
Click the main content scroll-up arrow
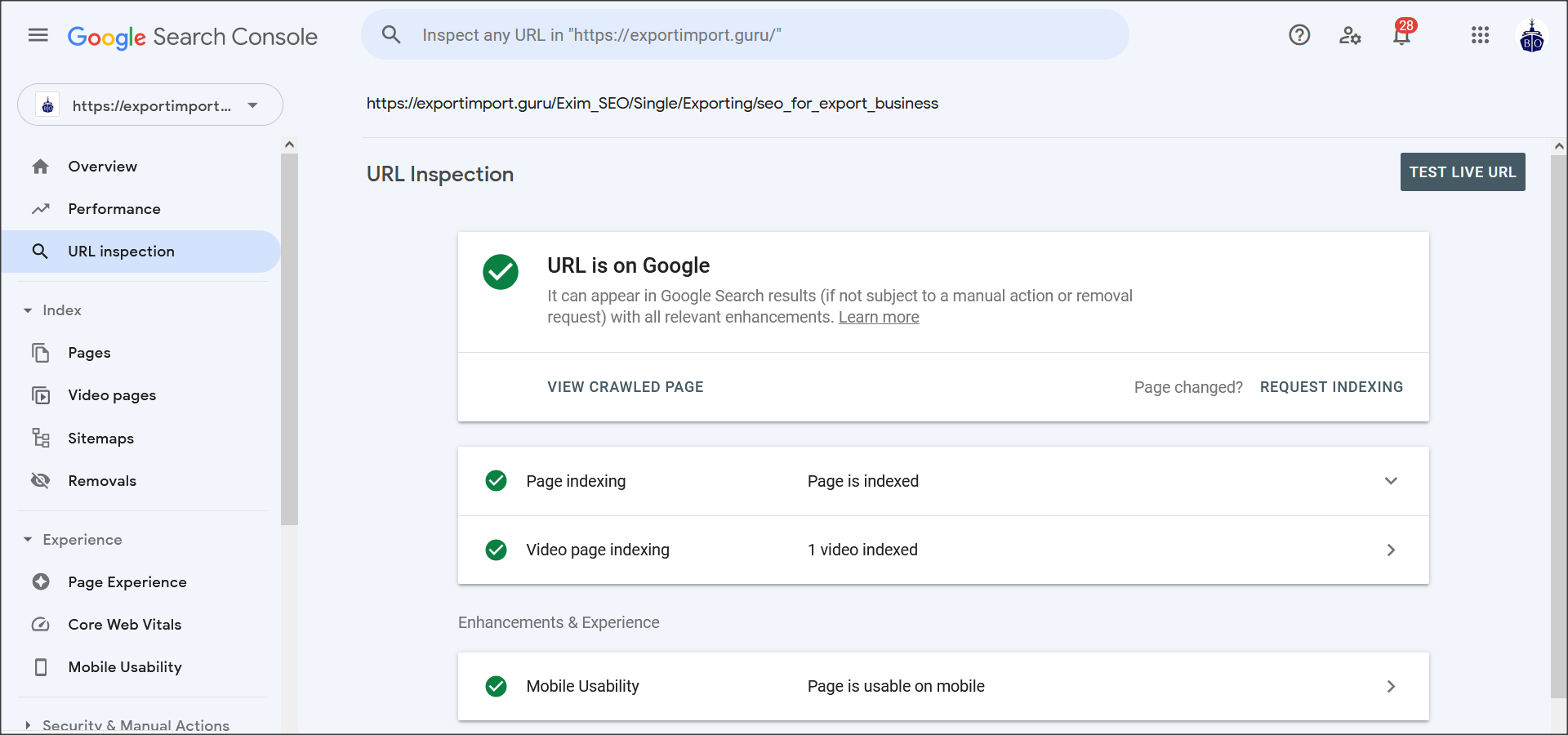(1559, 146)
